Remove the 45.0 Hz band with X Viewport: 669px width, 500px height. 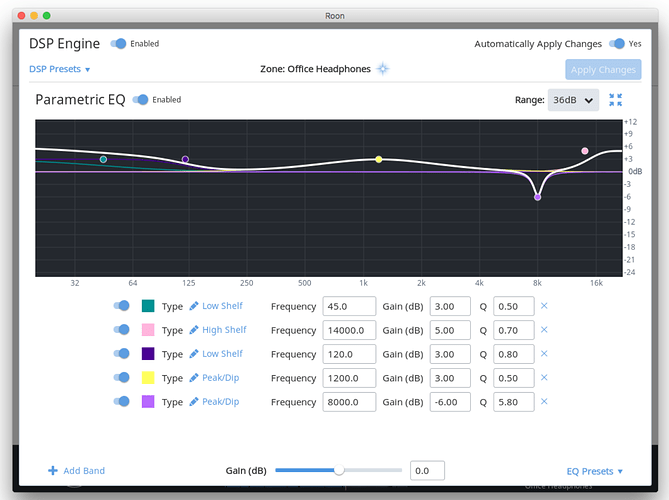(544, 306)
